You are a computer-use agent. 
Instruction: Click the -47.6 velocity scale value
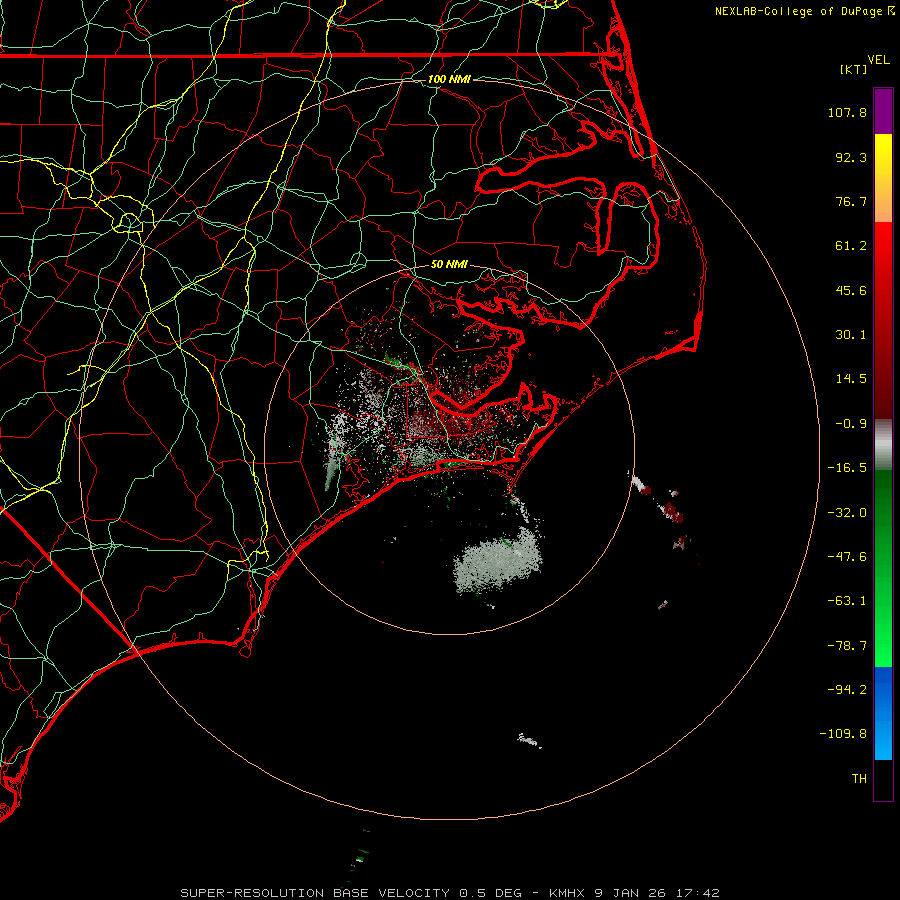click(847, 557)
